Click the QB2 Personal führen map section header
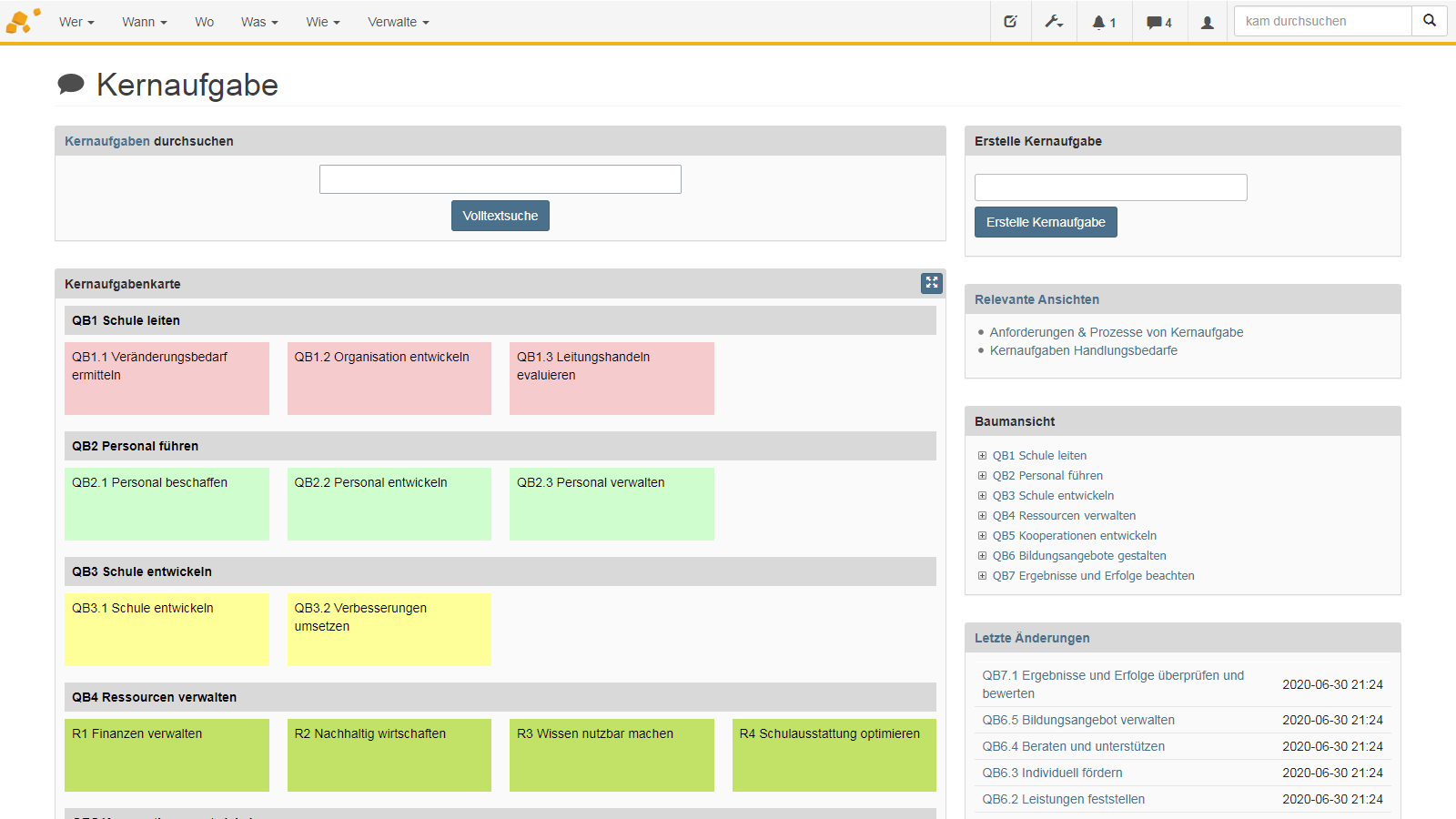 (x=500, y=446)
